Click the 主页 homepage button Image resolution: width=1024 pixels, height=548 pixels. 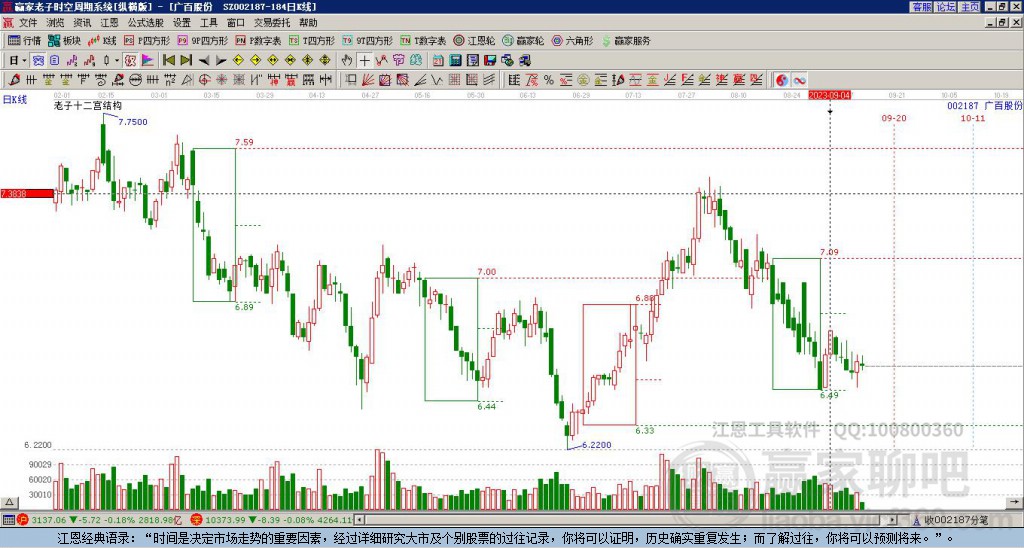970,7
